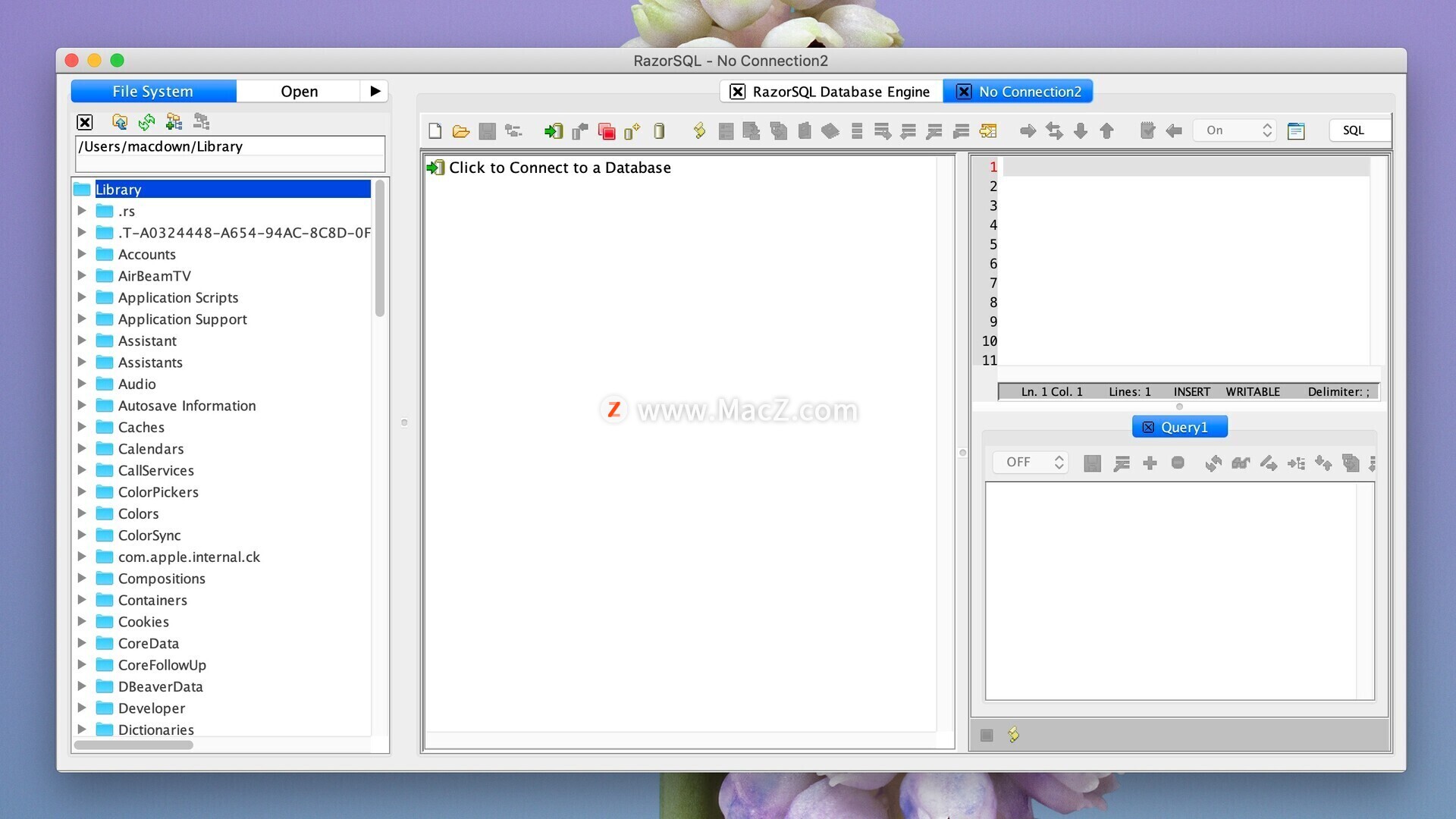Click the pencil edit icon in Query1 toolbar

[1268, 463]
